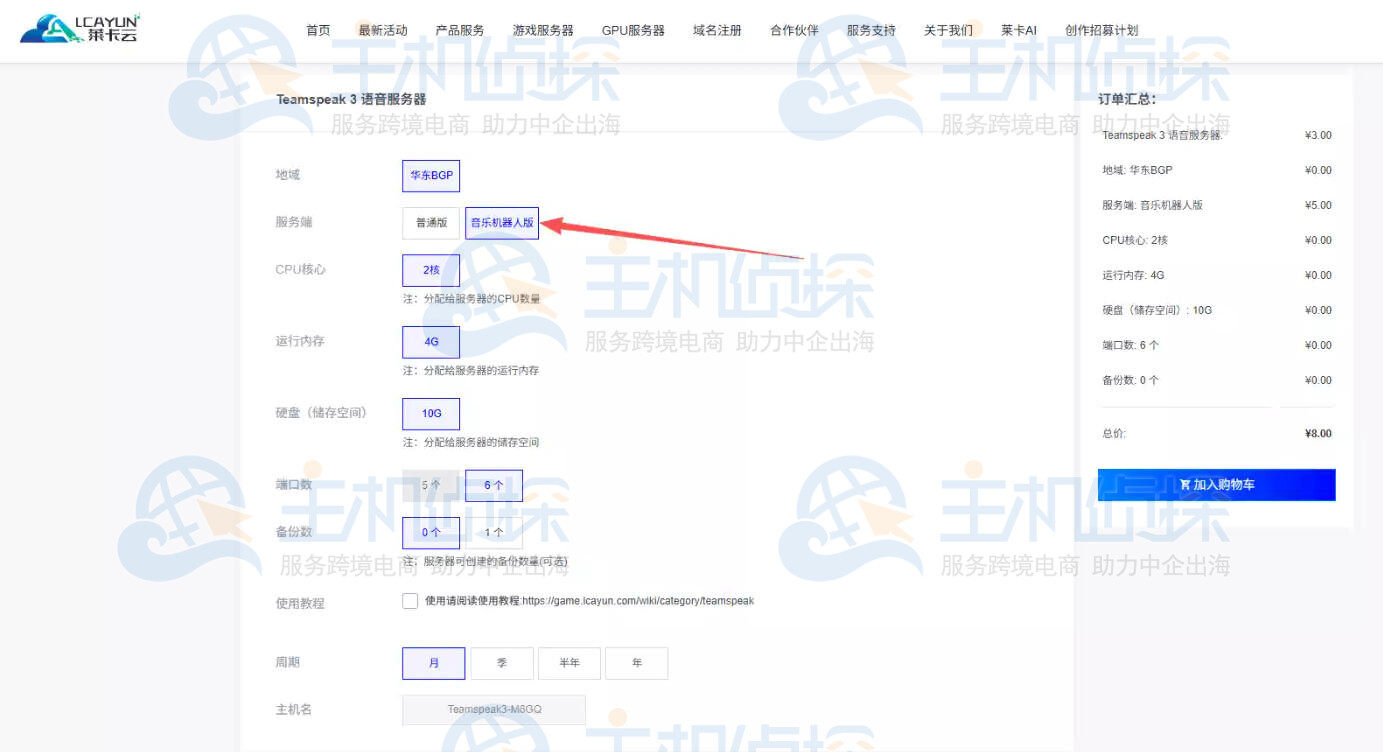Open the 莱卡AI link
This screenshot has width=1383, height=752.
1019,31
